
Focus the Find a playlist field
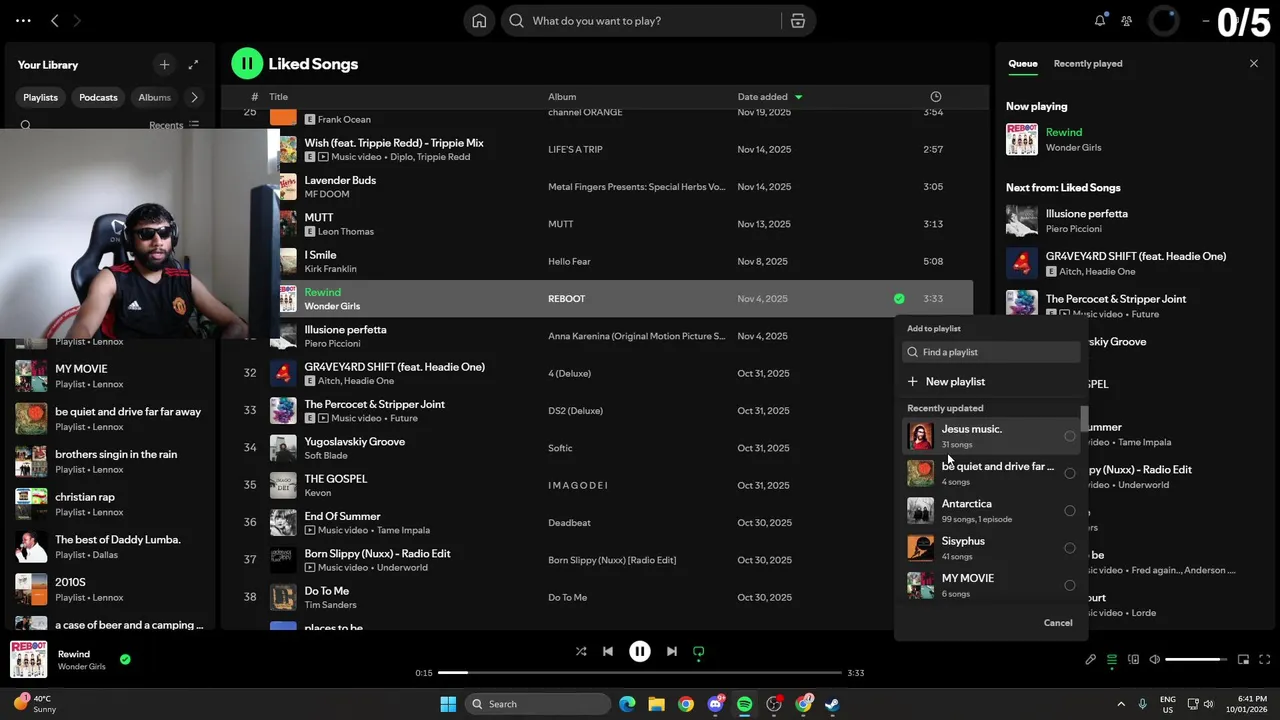(991, 352)
